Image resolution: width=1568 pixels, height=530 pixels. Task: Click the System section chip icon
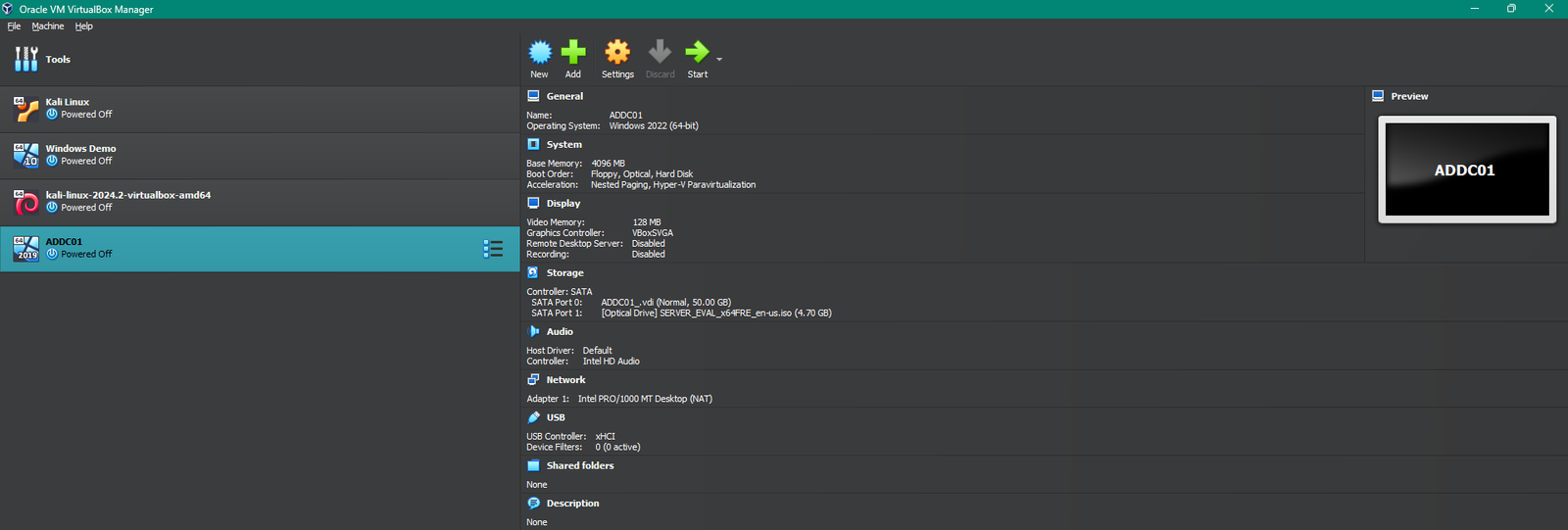pyautogui.click(x=533, y=144)
